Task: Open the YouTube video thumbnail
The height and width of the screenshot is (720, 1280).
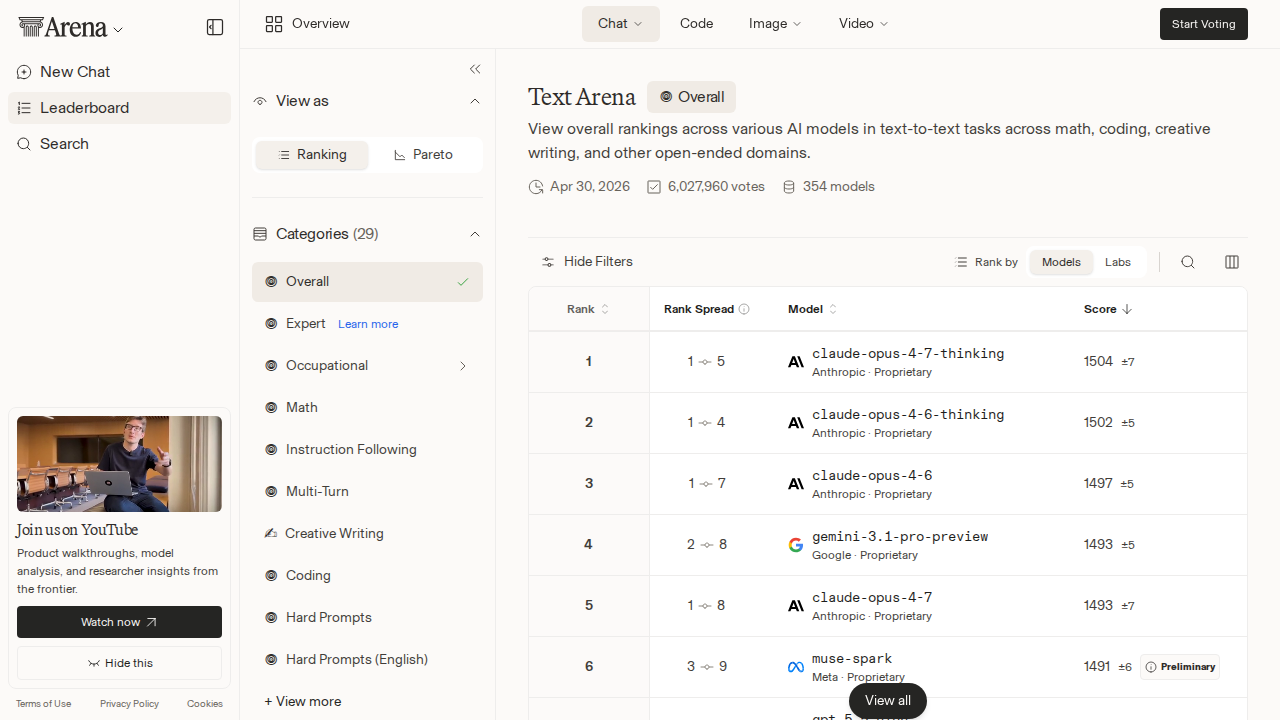Action: (x=119, y=464)
